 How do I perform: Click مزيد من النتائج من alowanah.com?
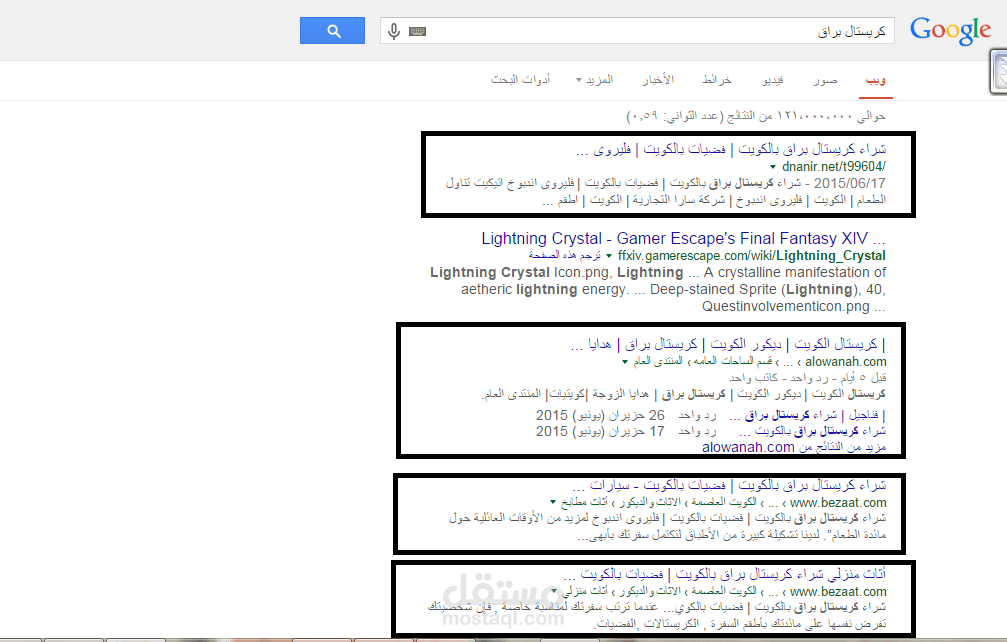click(794, 447)
